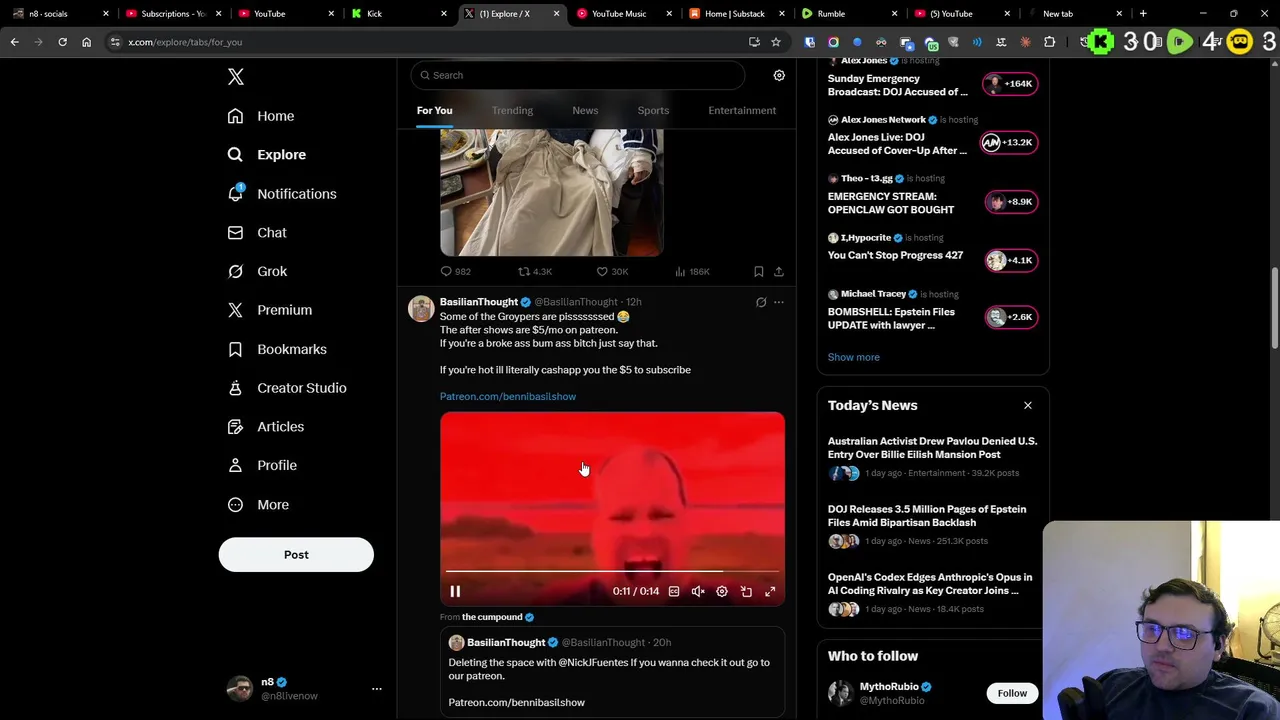The width and height of the screenshot is (1280, 720).
Task: Go back in the browser
Action: (x=14, y=42)
